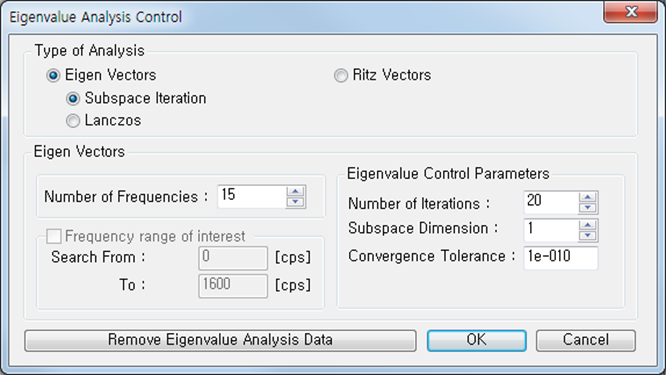The image size is (666, 375).
Task: Enable Frequency range of interest checkbox
Action: (x=54, y=236)
